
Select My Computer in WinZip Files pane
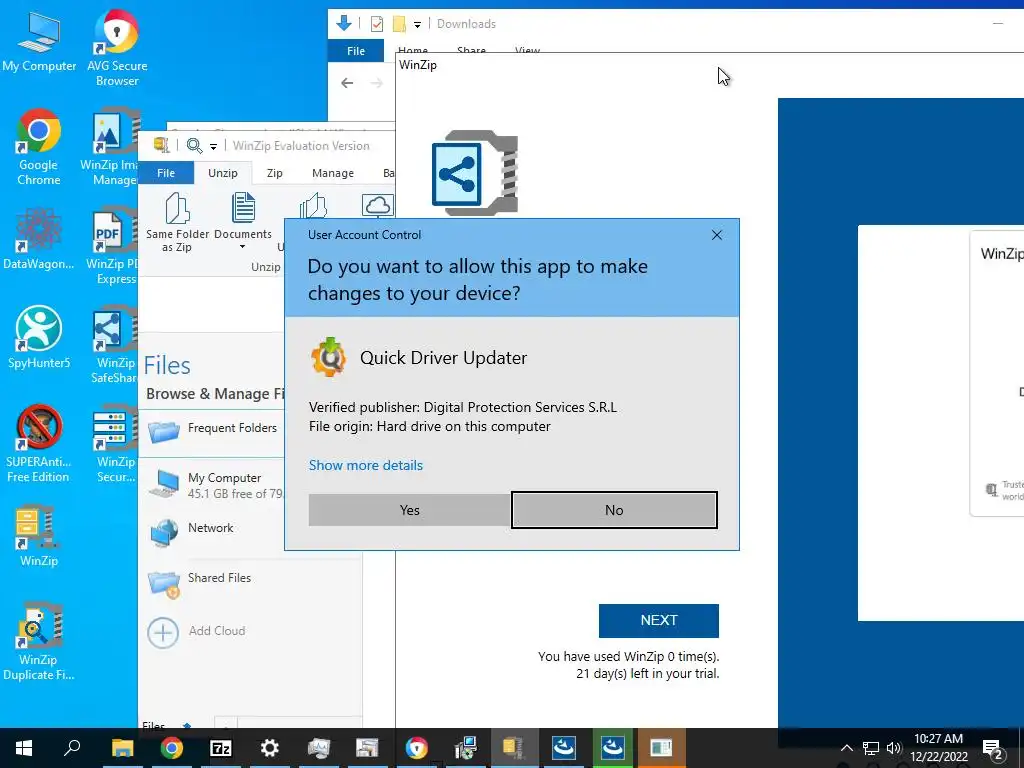pos(212,485)
